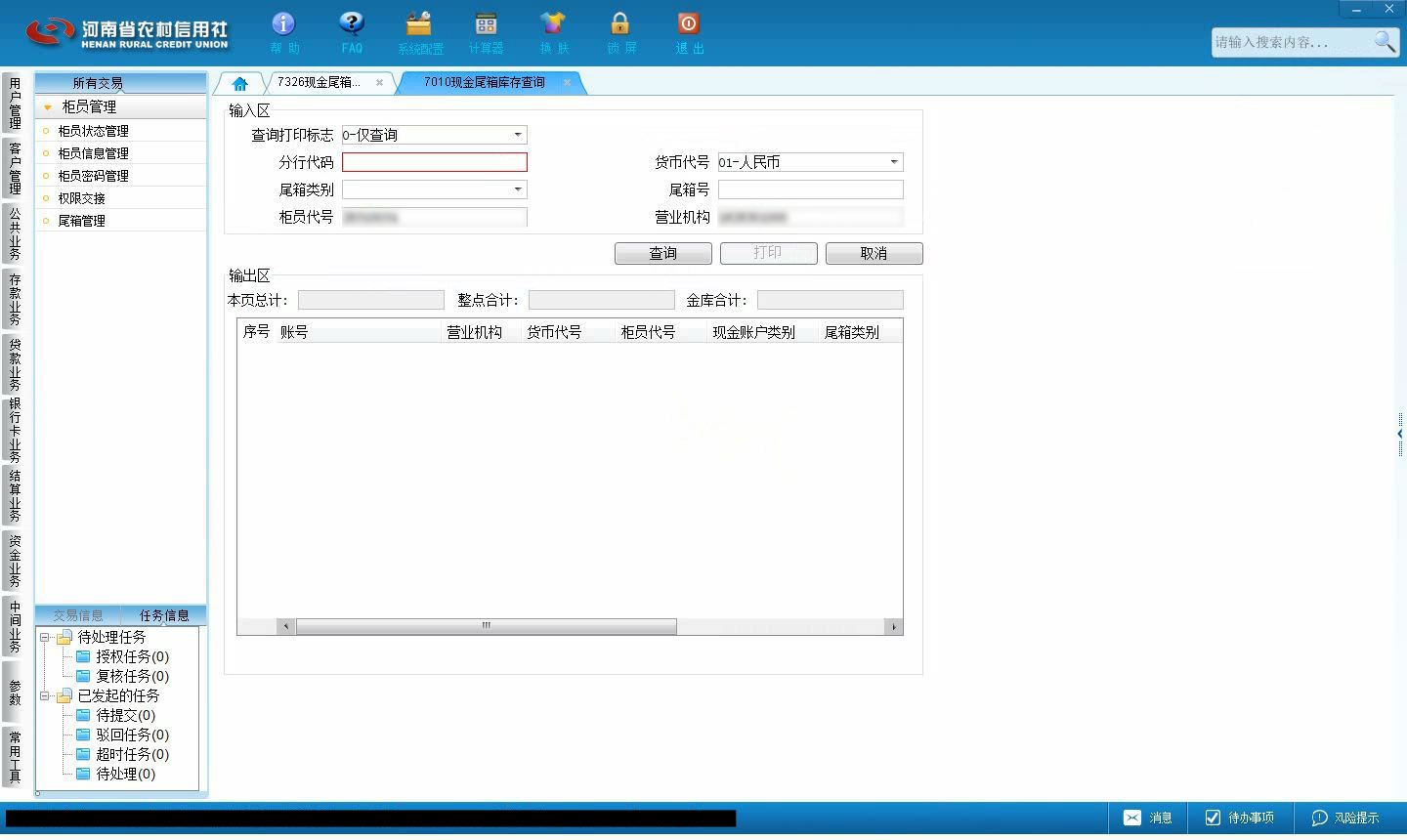The image size is (1407, 840).
Task: Open the 参数 side tab
Action: 14,692
